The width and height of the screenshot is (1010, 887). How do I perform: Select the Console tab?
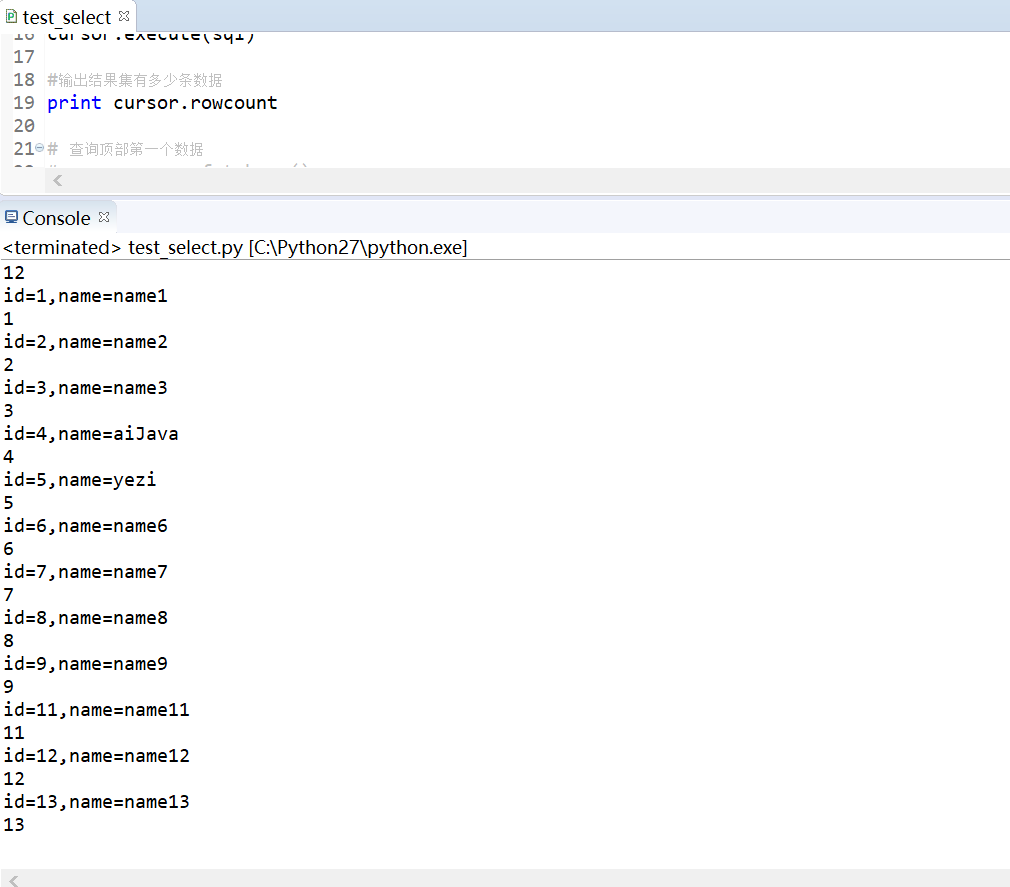point(55,217)
